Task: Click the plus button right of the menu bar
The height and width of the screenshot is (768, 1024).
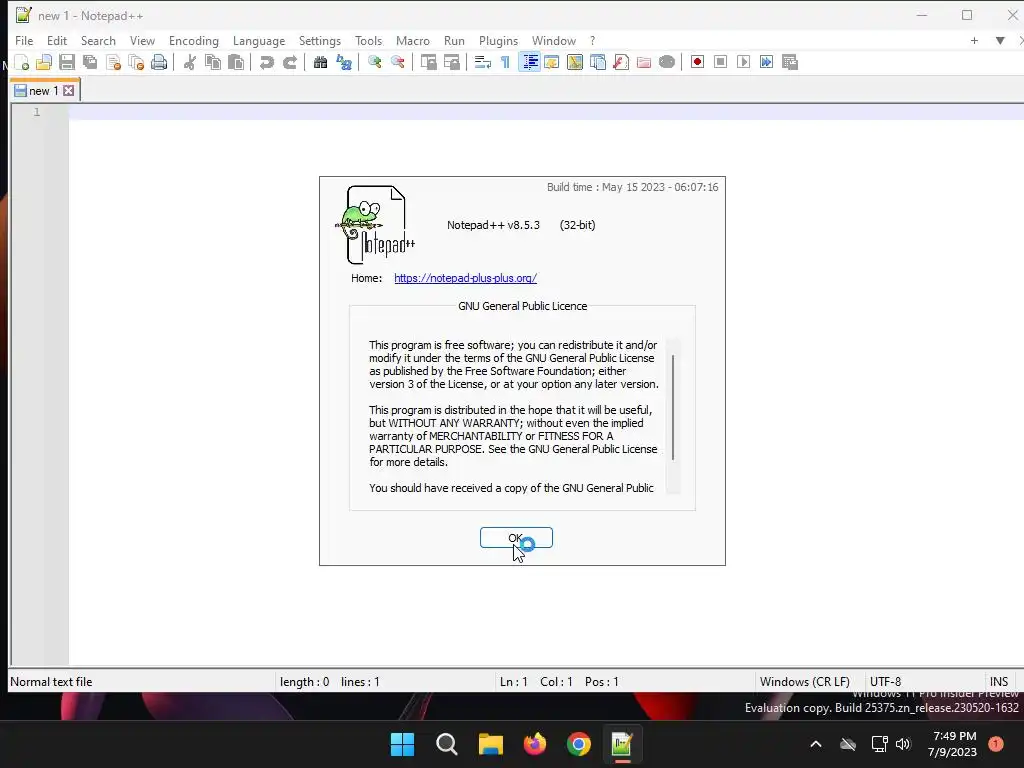Action: (974, 40)
